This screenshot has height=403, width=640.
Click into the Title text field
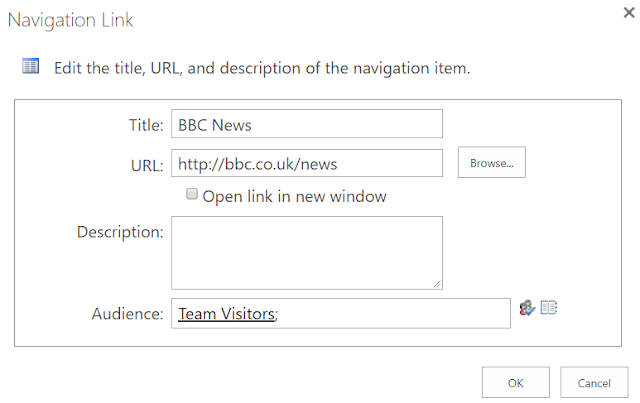click(306, 124)
